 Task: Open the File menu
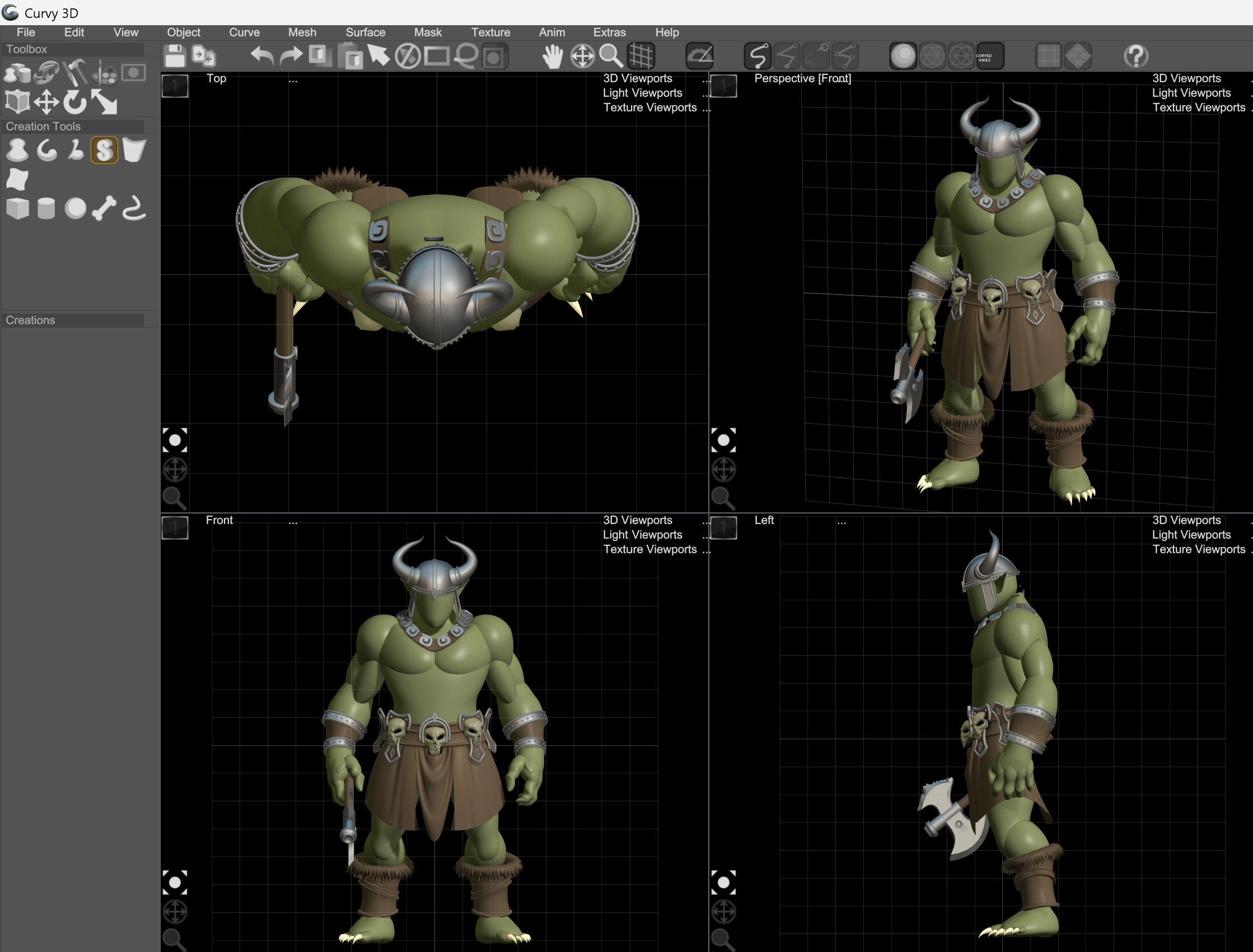tap(26, 32)
